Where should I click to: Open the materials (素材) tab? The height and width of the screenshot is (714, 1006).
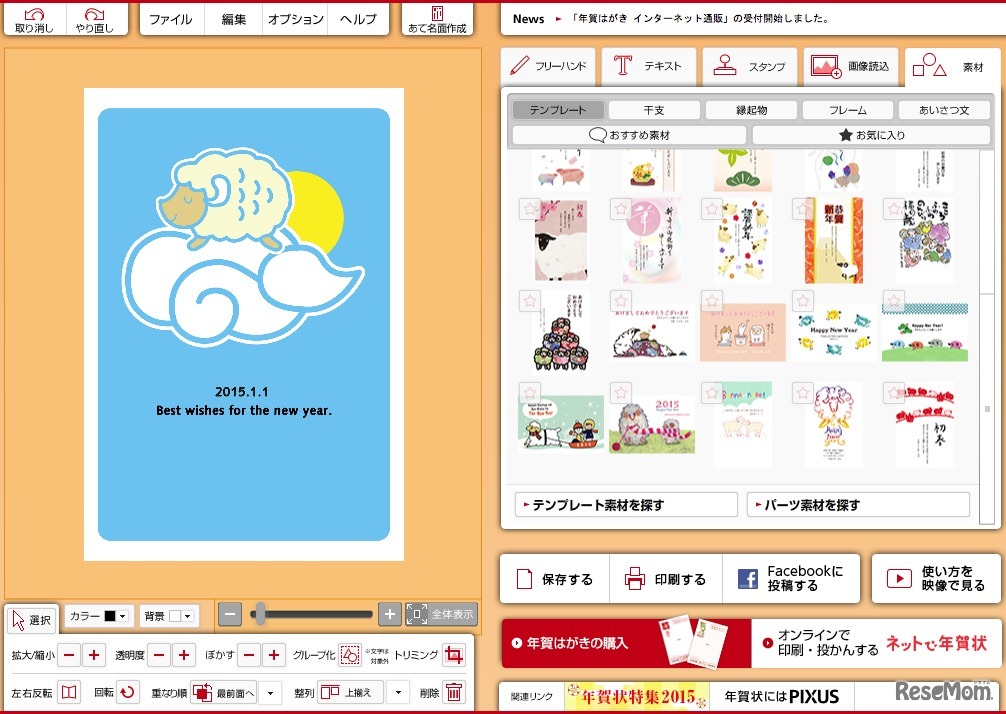point(953,67)
